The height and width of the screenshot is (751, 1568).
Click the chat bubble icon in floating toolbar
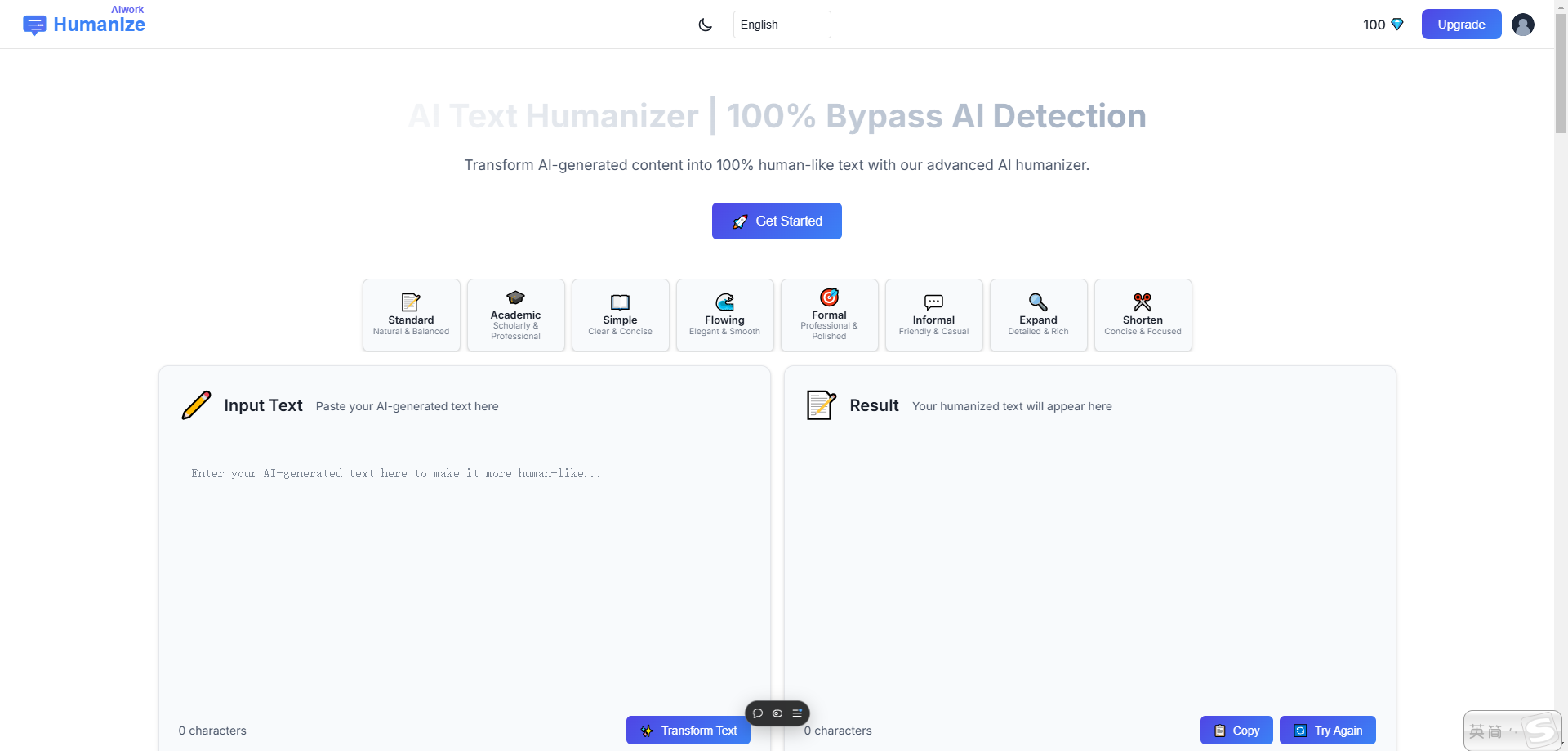(x=758, y=713)
